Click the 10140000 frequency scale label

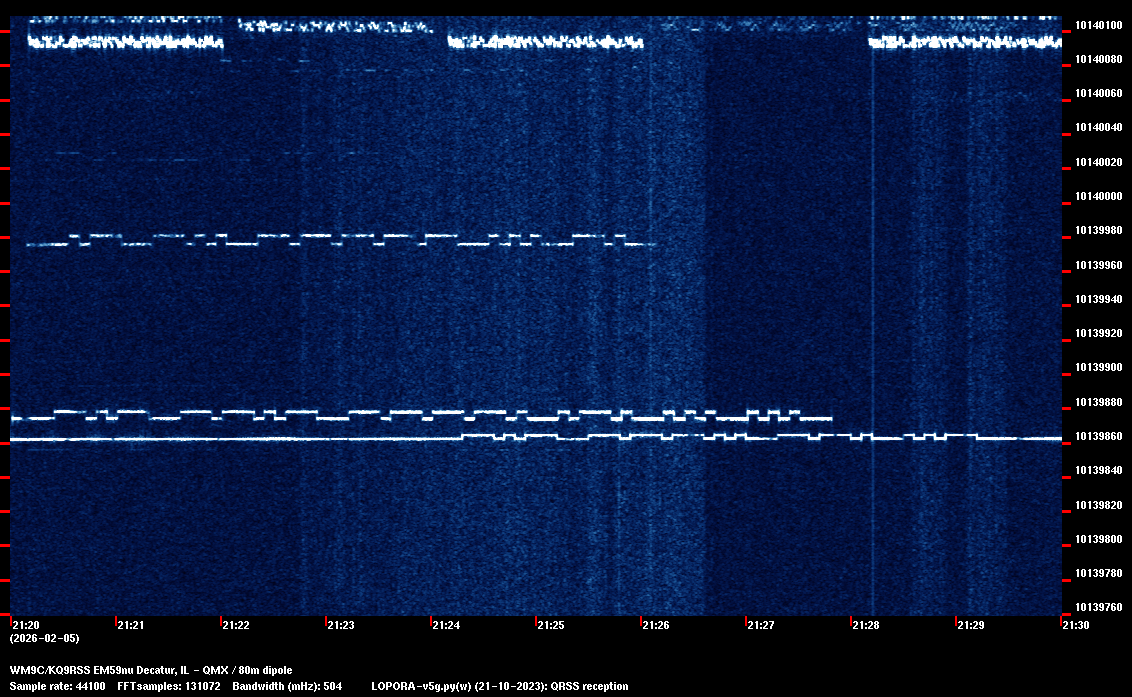(1097, 196)
